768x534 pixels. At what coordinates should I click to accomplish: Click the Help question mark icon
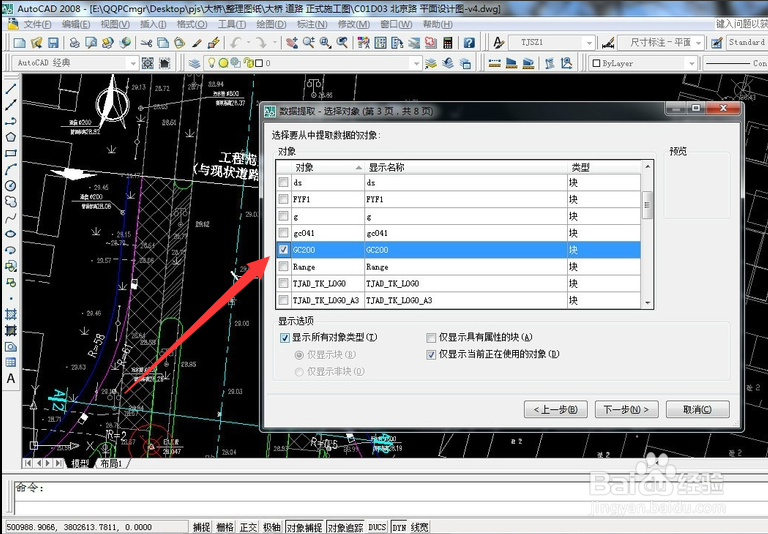(x=469, y=43)
